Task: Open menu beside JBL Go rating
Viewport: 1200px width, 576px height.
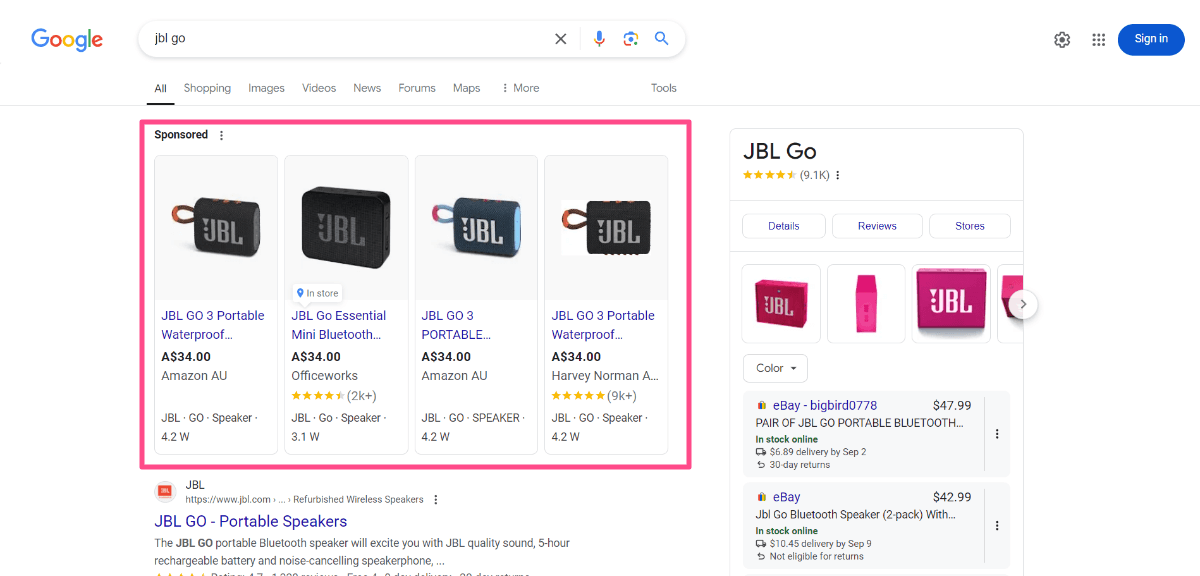Action: pos(838,176)
